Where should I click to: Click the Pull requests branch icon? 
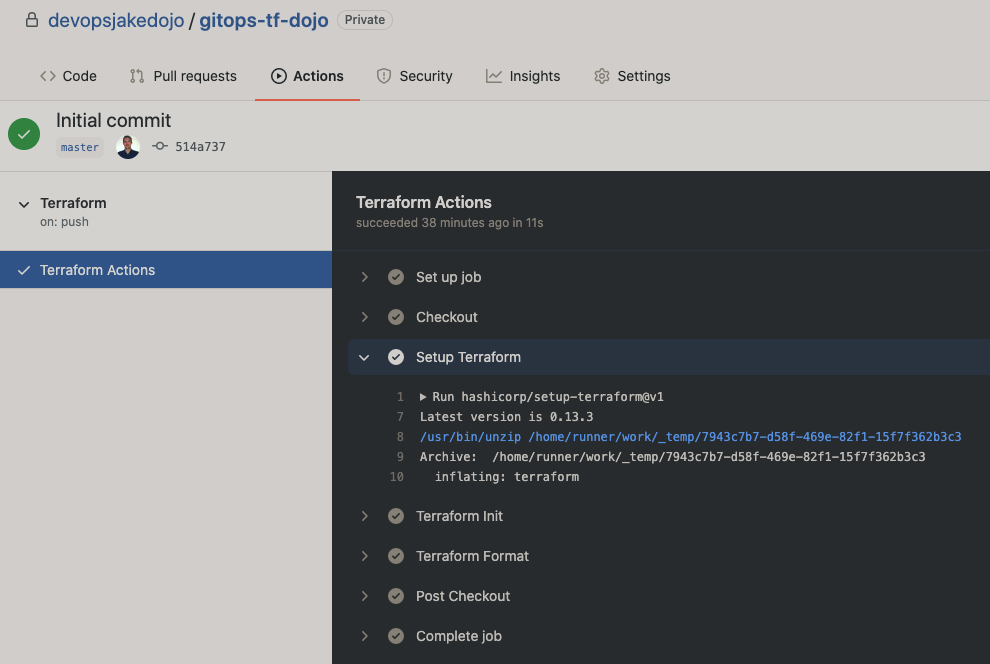pos(137,76)
